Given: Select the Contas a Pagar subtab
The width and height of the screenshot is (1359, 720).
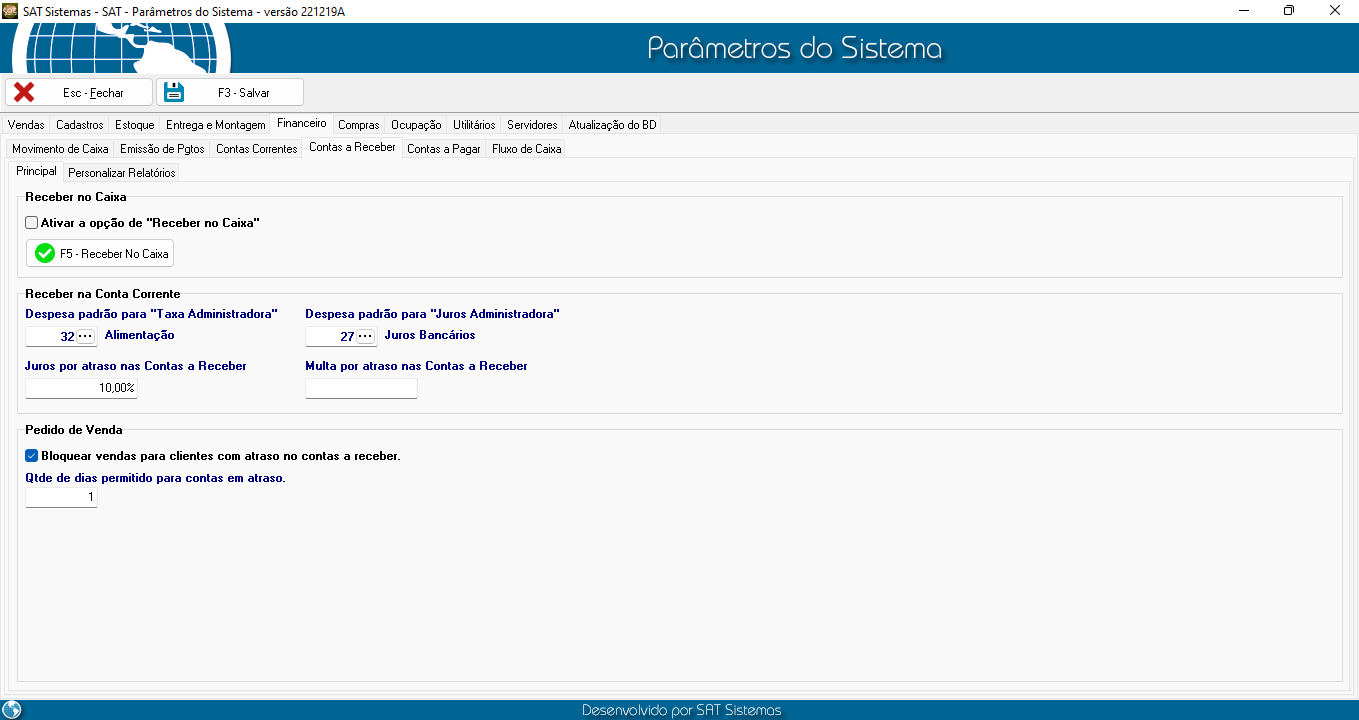Looking at the screenshot, I should [x=443, y=149].
